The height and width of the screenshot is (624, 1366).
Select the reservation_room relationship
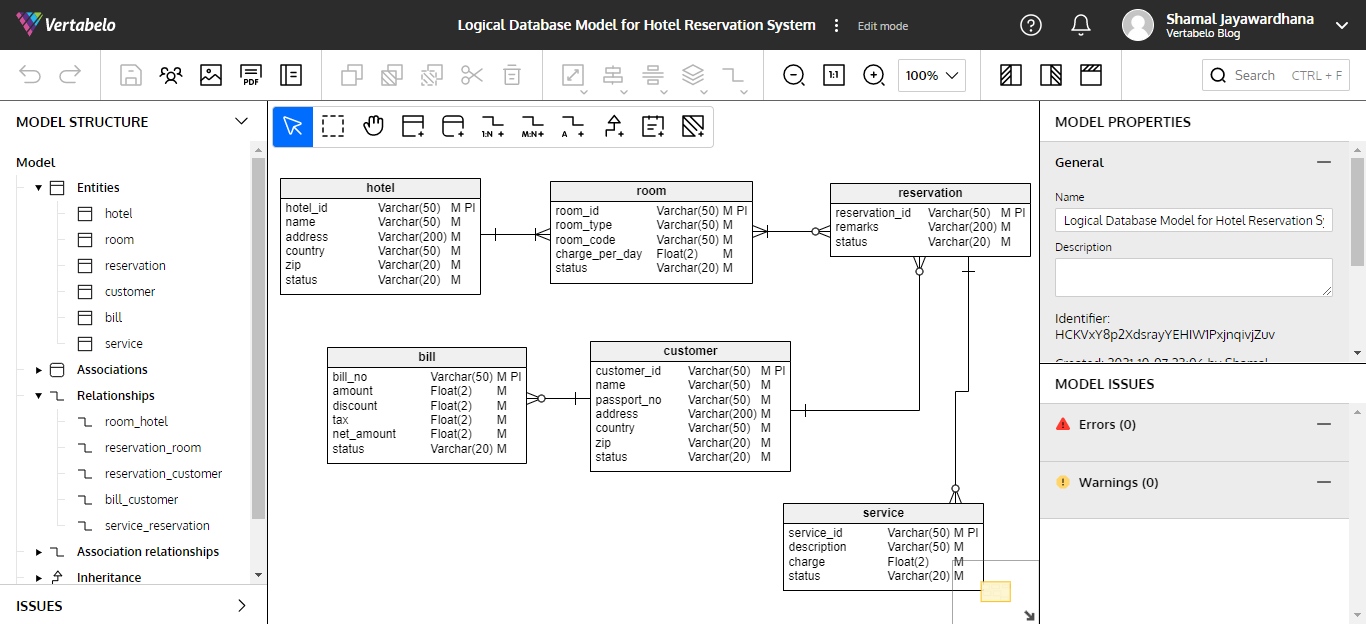click(153, 448)
